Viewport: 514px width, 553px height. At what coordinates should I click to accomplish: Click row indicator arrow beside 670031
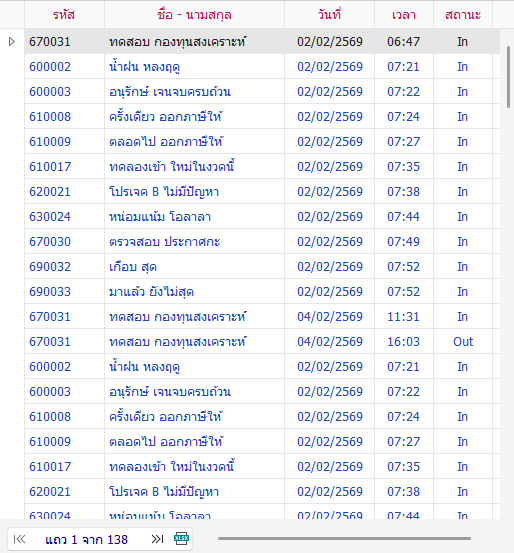point(12,42)
